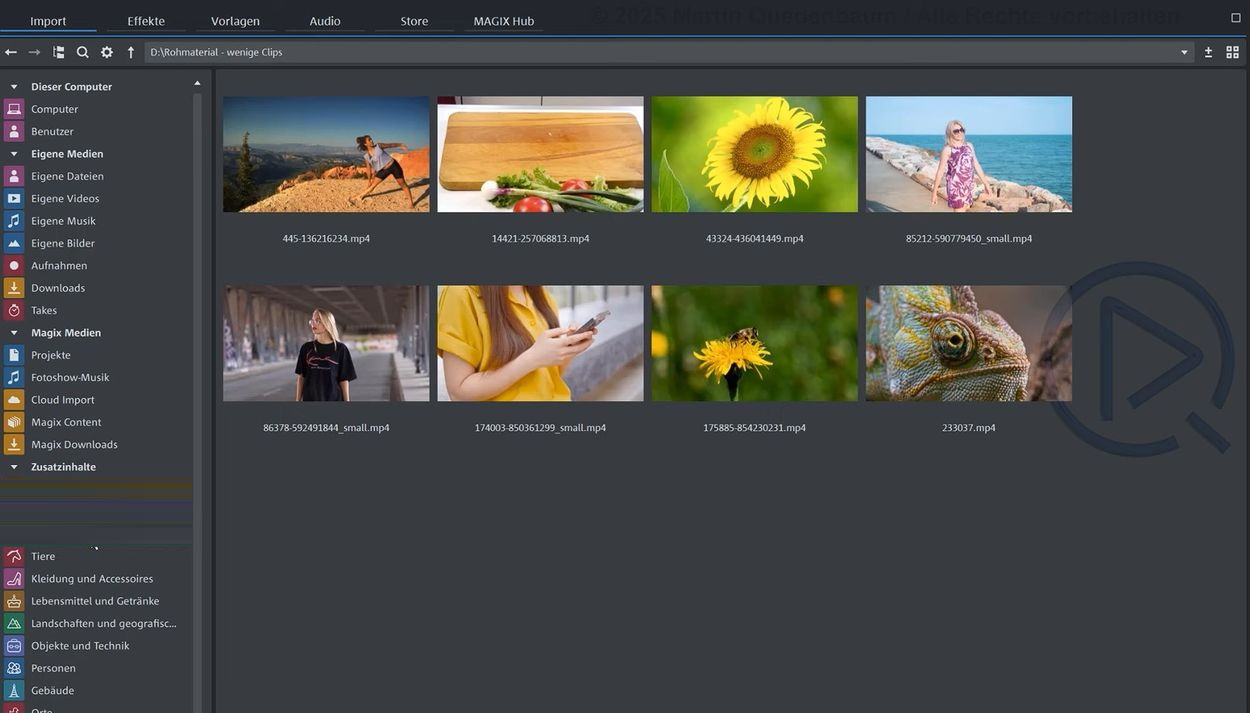
Task: Switch to the Import tab
Action: coord(48,21)
